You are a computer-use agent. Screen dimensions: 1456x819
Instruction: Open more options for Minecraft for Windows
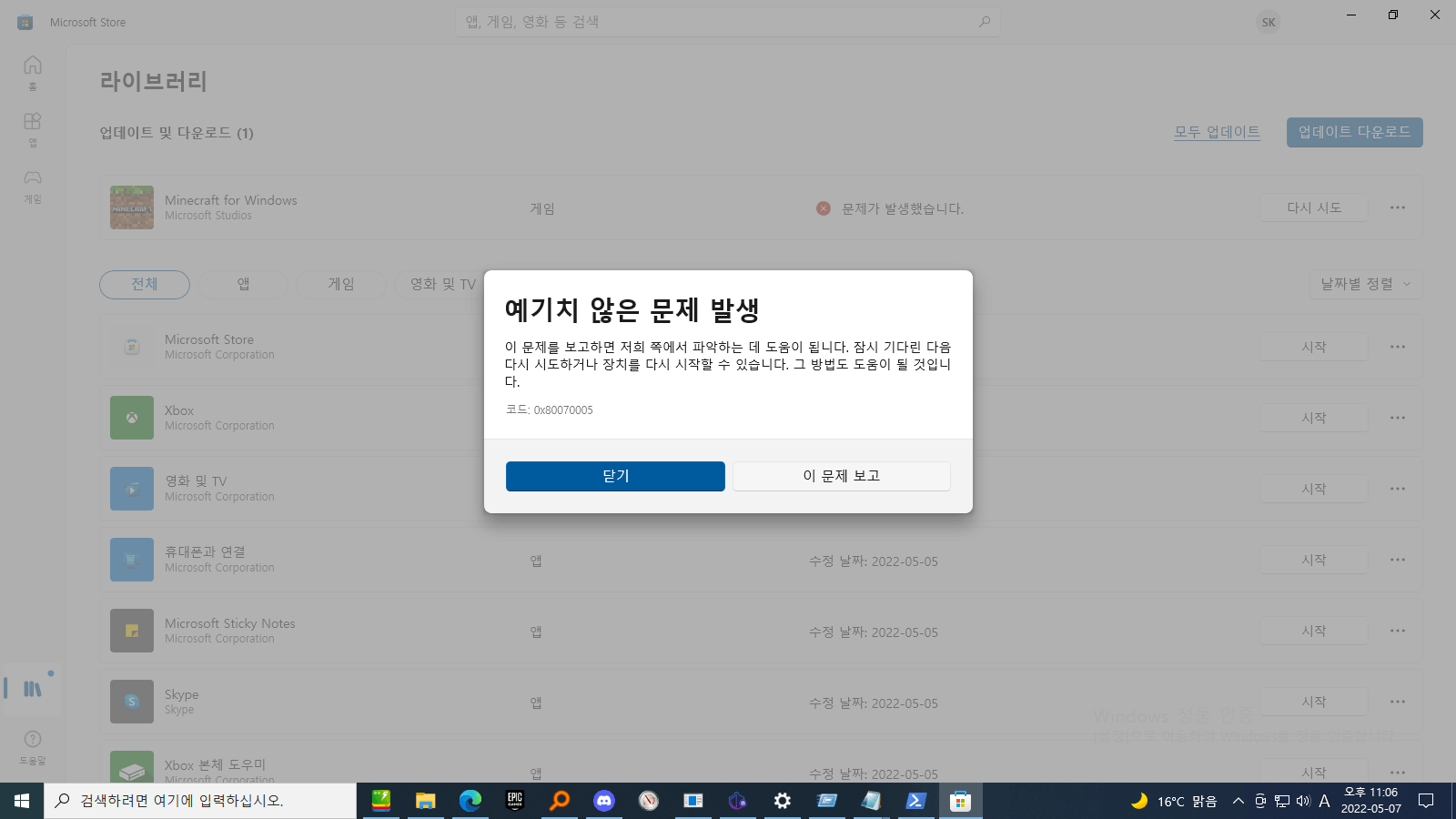pyautogui.click(x=1397, y=207)
